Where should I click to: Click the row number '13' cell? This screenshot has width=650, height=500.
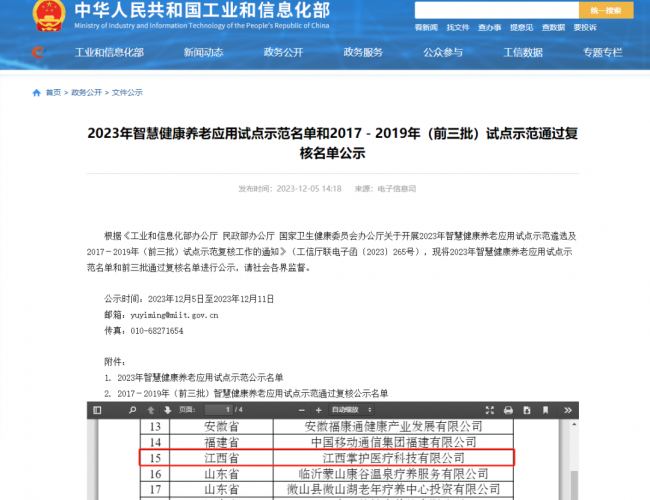pyautogui.click(x=155, y=426)
